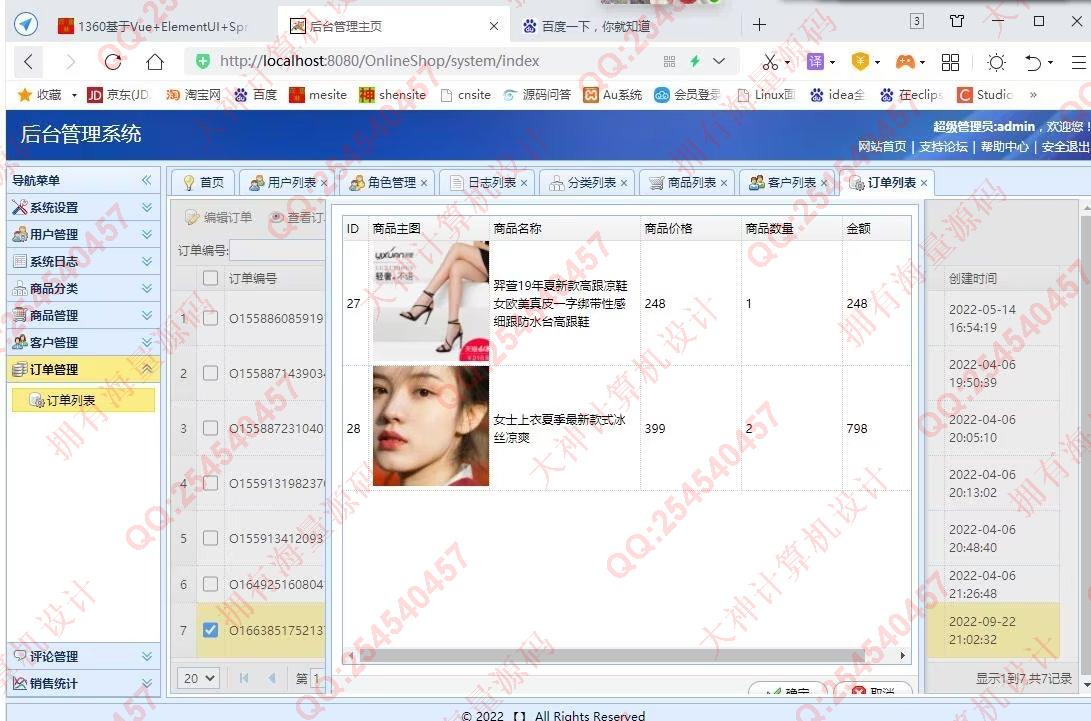The width and height of the screenshot is (1091, 721).
Task: Toggle the brightness sun icon
Action: point(996,62)
